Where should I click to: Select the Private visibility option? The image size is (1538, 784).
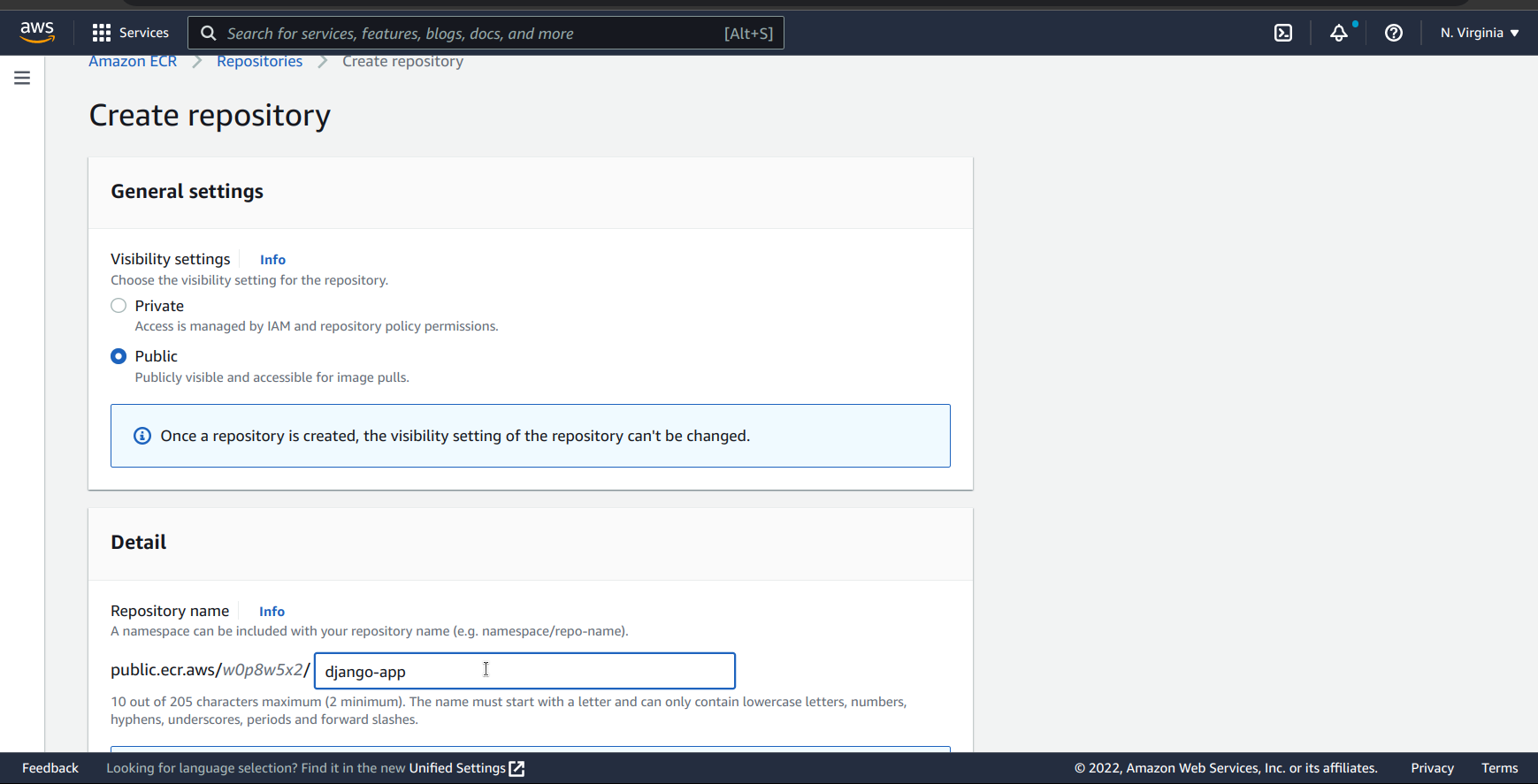point(119,306)
